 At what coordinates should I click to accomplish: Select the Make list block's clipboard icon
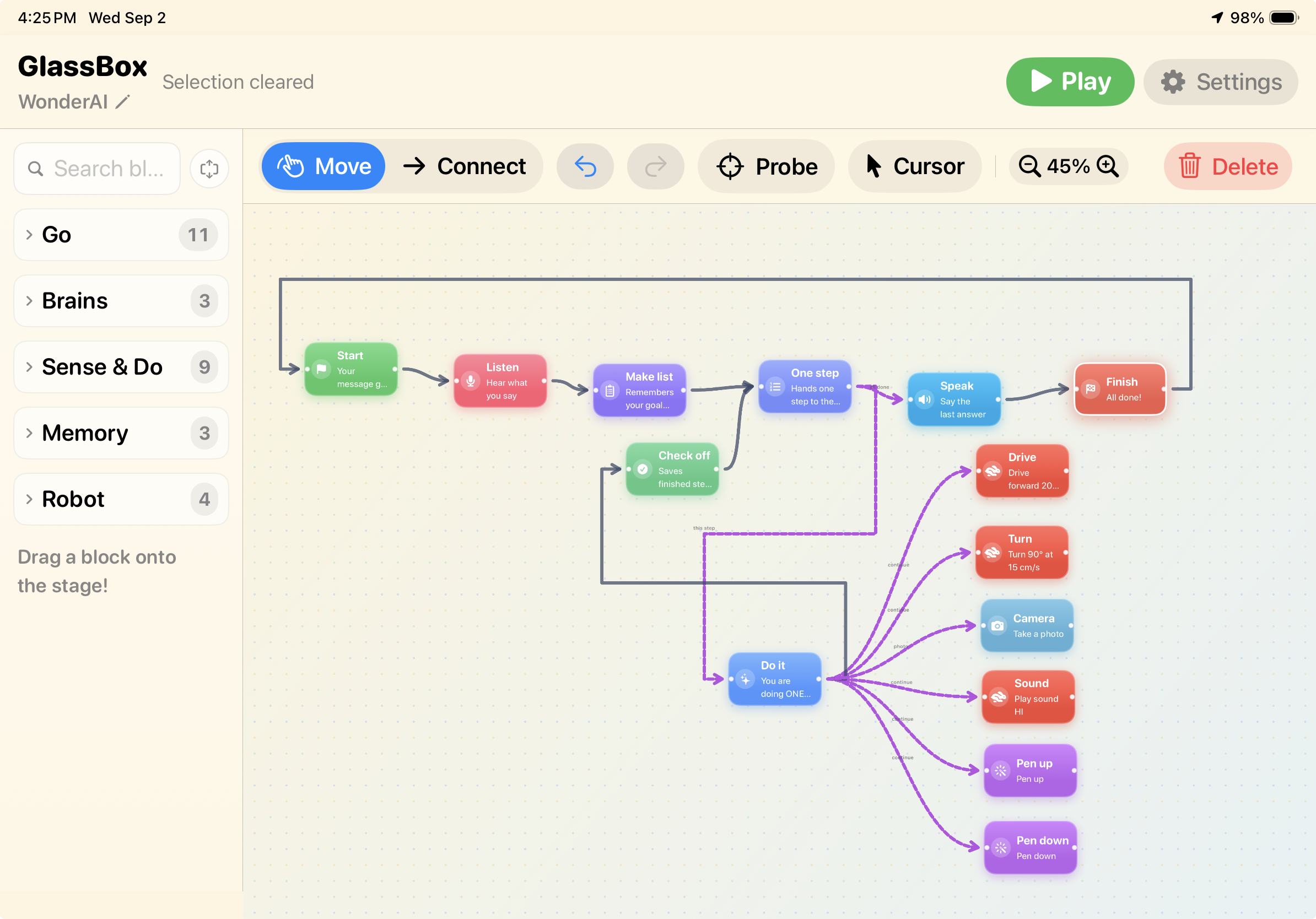[610, 390]
